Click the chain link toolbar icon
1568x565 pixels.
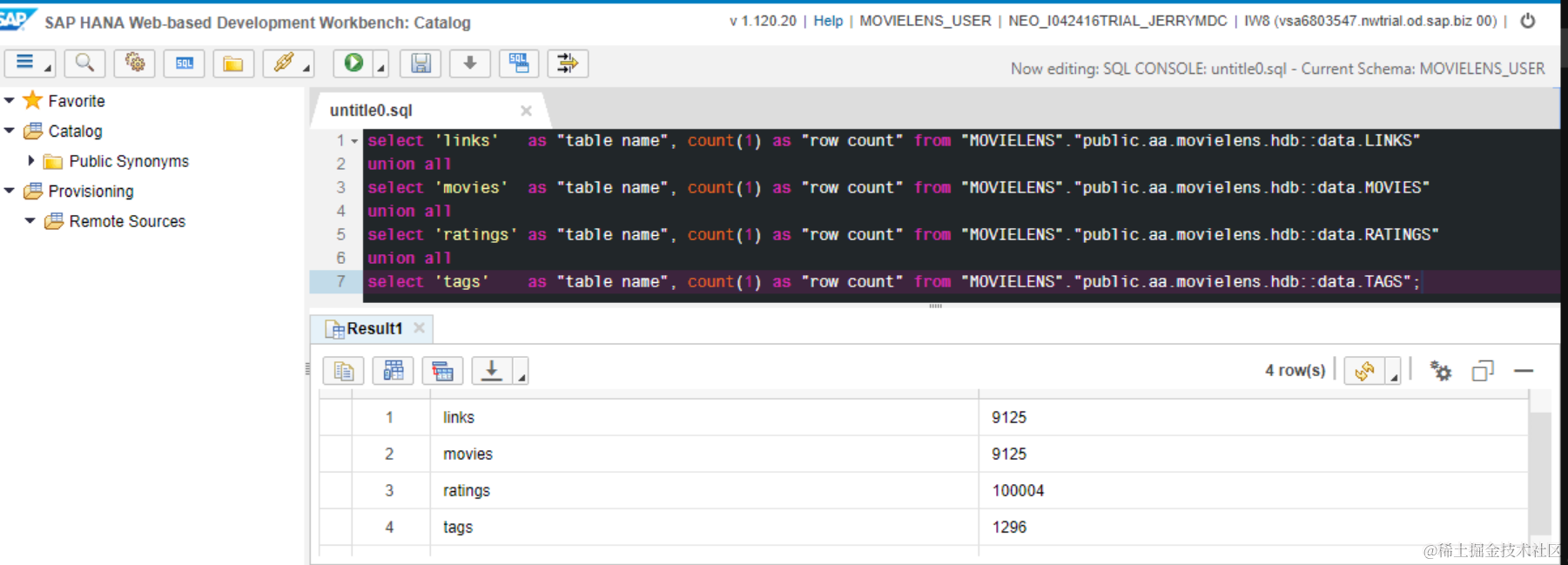tap(284, 63)
